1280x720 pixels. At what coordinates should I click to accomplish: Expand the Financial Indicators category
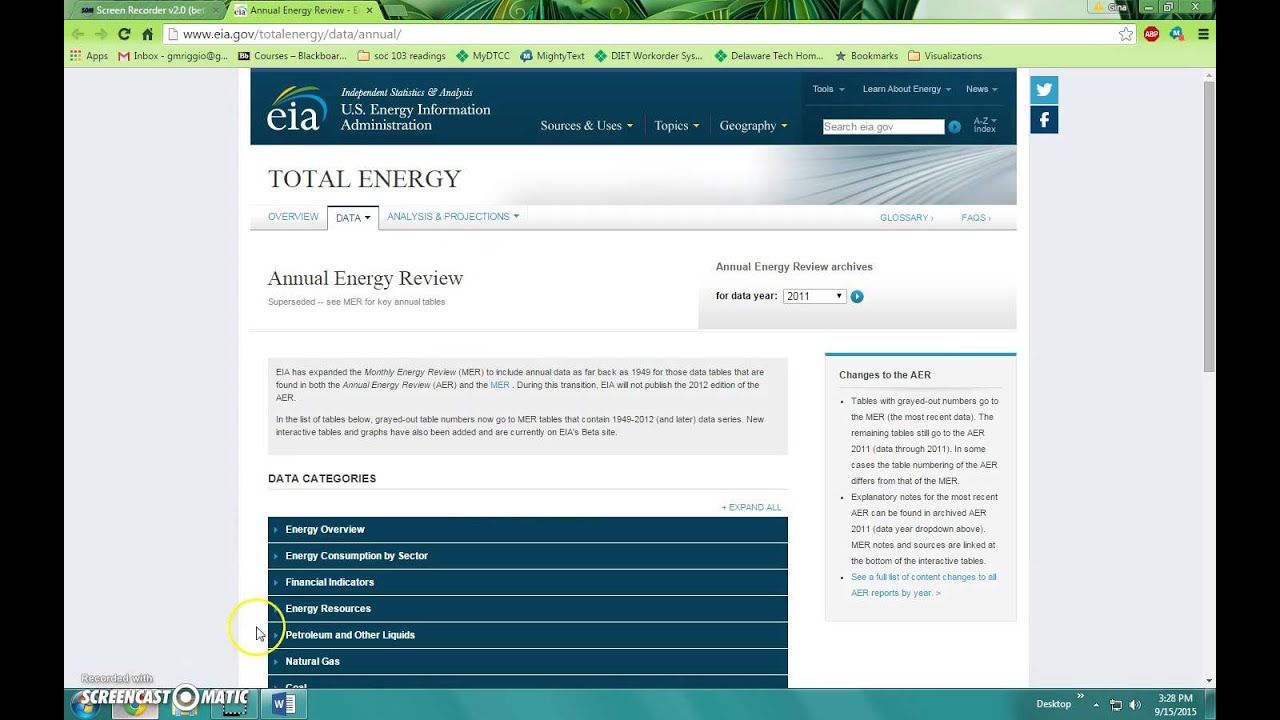point(528,582)
